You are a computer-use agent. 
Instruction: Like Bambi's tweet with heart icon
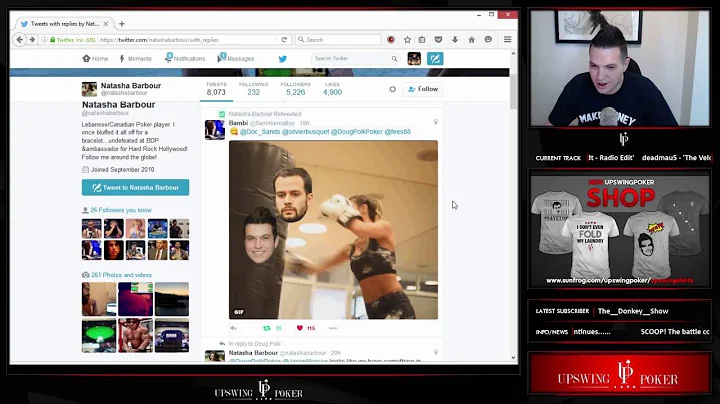(x=300, y=328)
